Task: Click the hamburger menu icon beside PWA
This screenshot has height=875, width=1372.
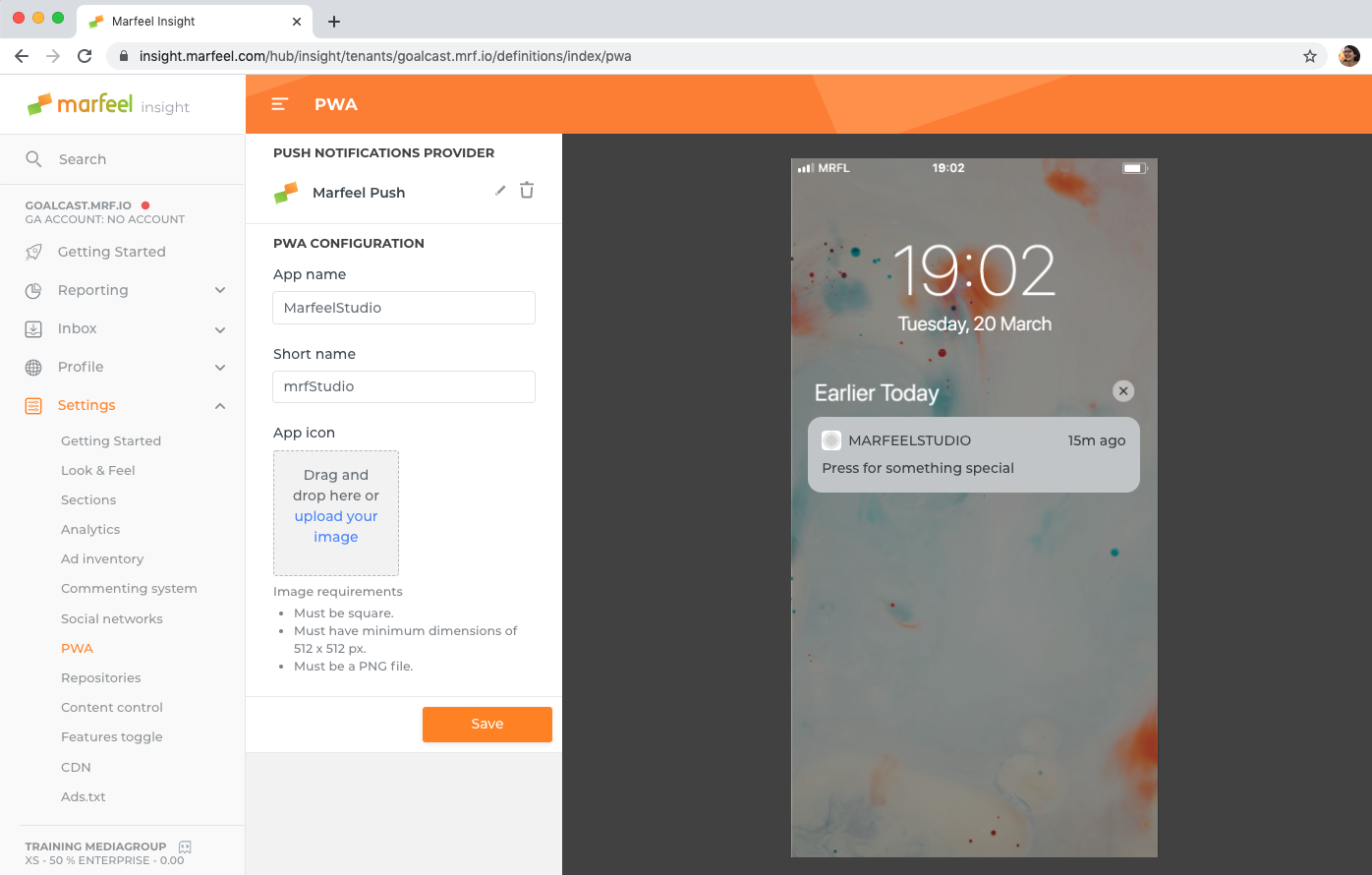Action: (279, 104)
